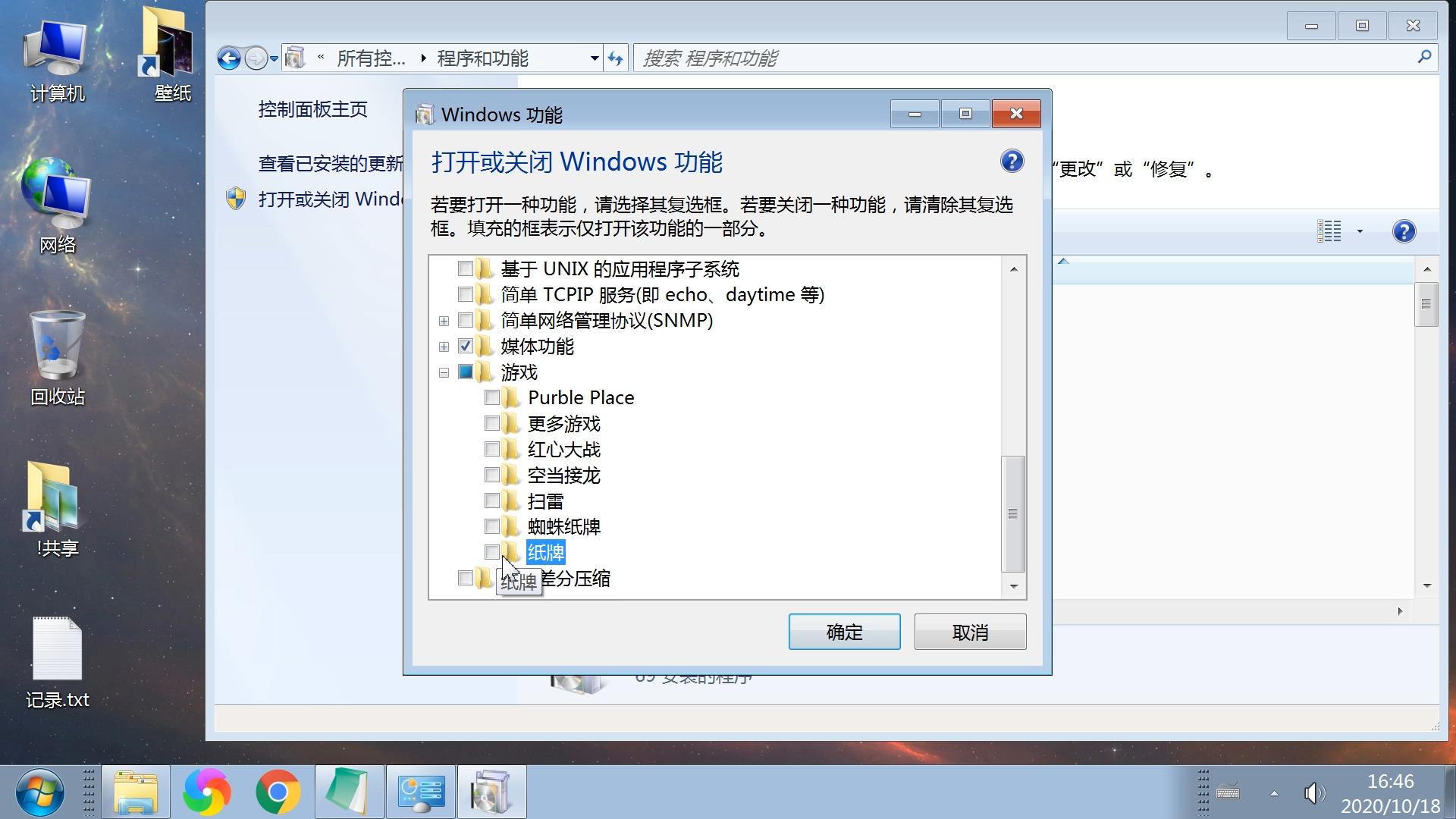This screenshot has width=1456, height=819.
Task: Launch Google Chrome from the taskbar
Action: coord(278,792)
